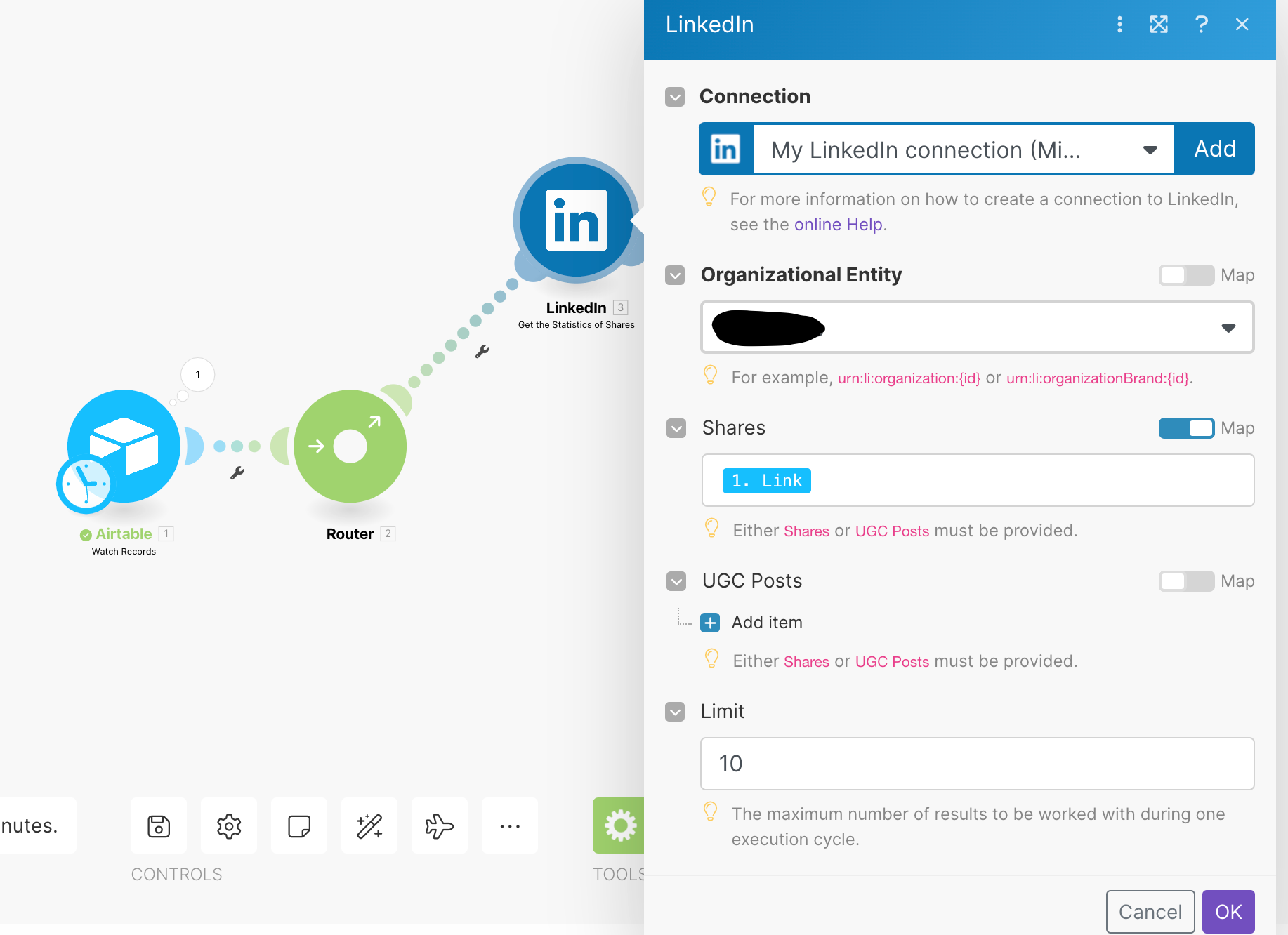Click the LinkedIn logo beside connection
The width and height of the screenshot is (1288, 935).
coord(725,149)
